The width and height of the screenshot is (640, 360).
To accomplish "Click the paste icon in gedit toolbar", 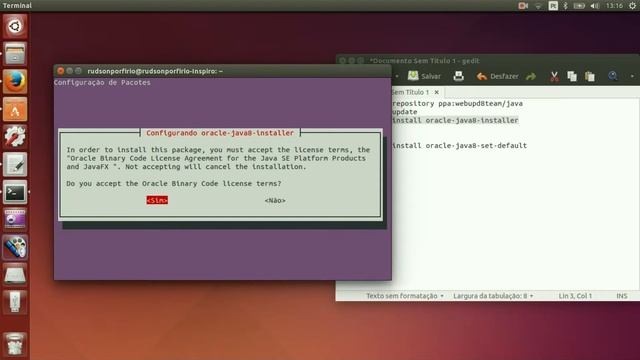I will click(590, 76).
